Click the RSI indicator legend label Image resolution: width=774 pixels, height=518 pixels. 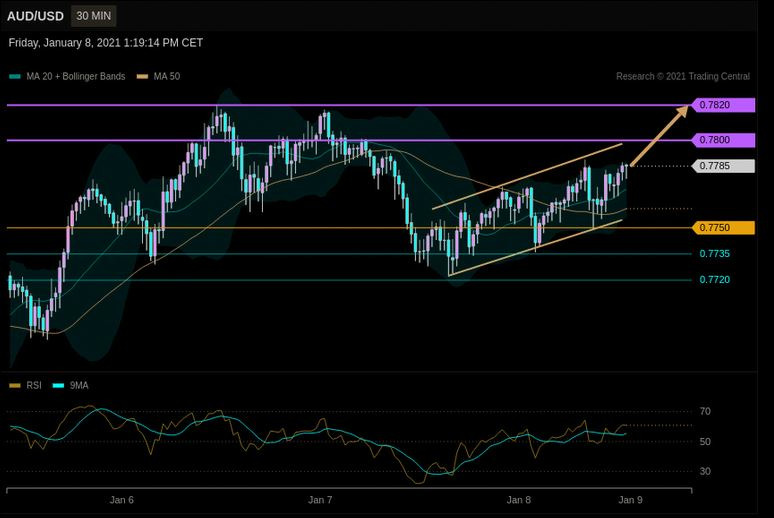pyautogui.click(x=34, y=386)
